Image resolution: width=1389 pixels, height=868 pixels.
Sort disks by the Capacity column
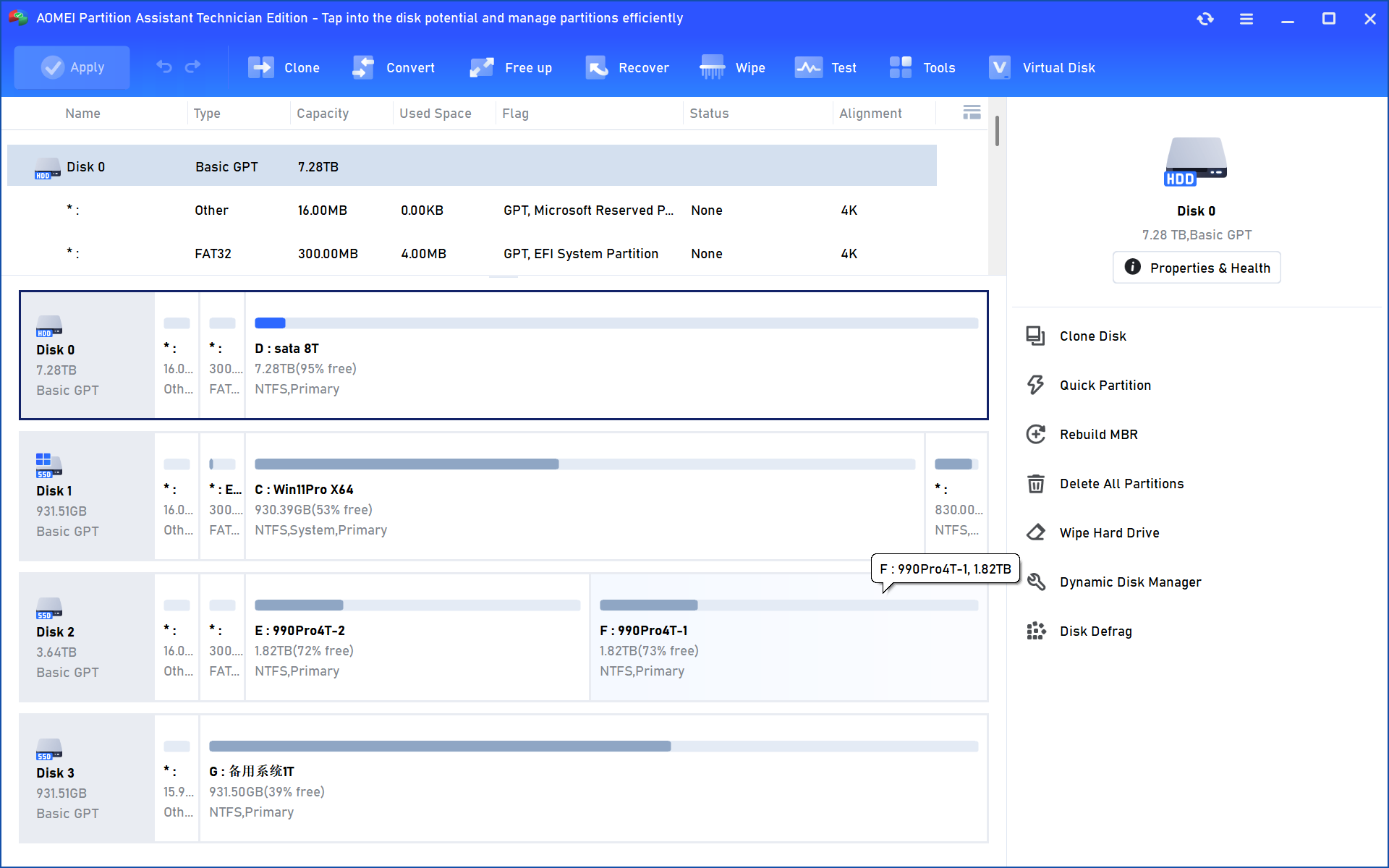[323, 113]
